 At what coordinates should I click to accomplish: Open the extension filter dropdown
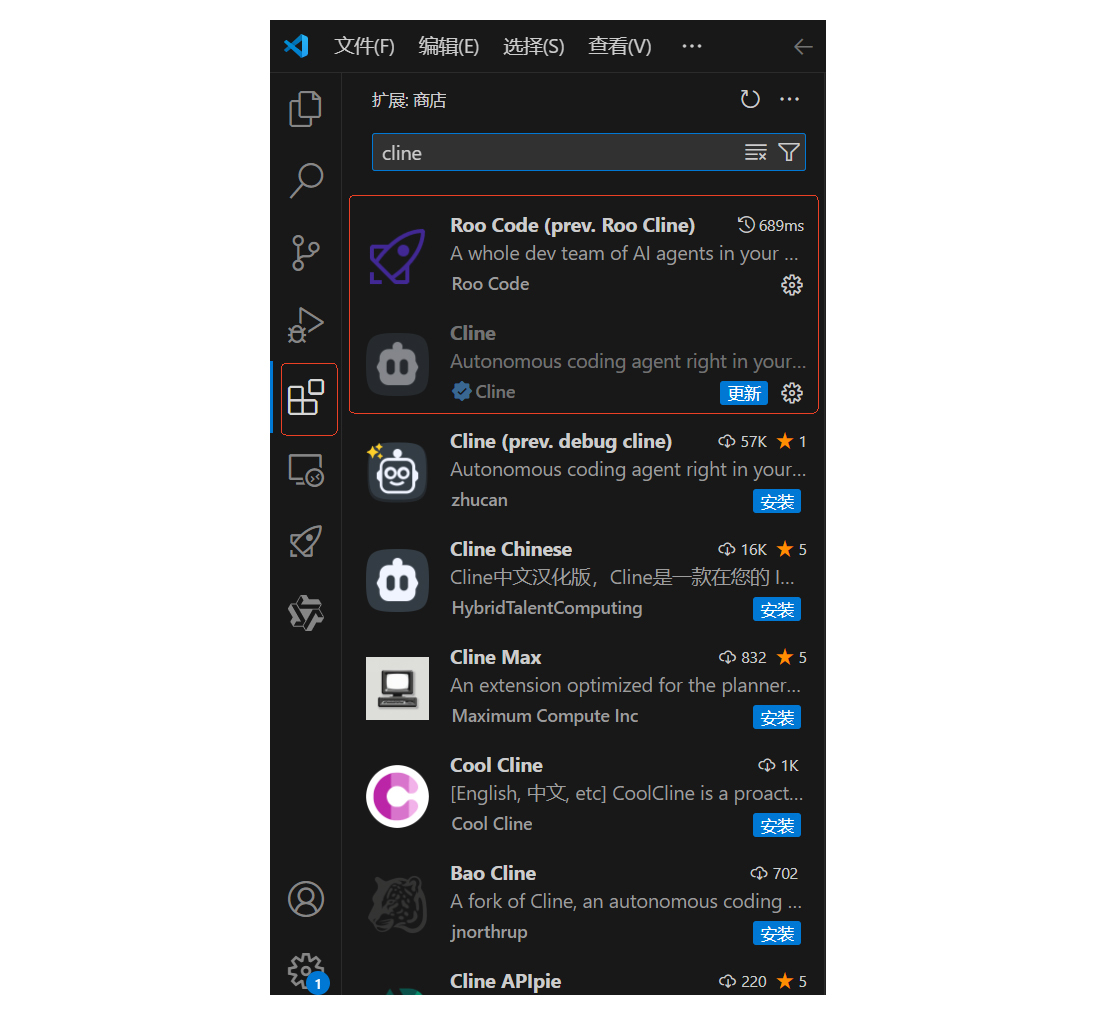tap(789, 152)
